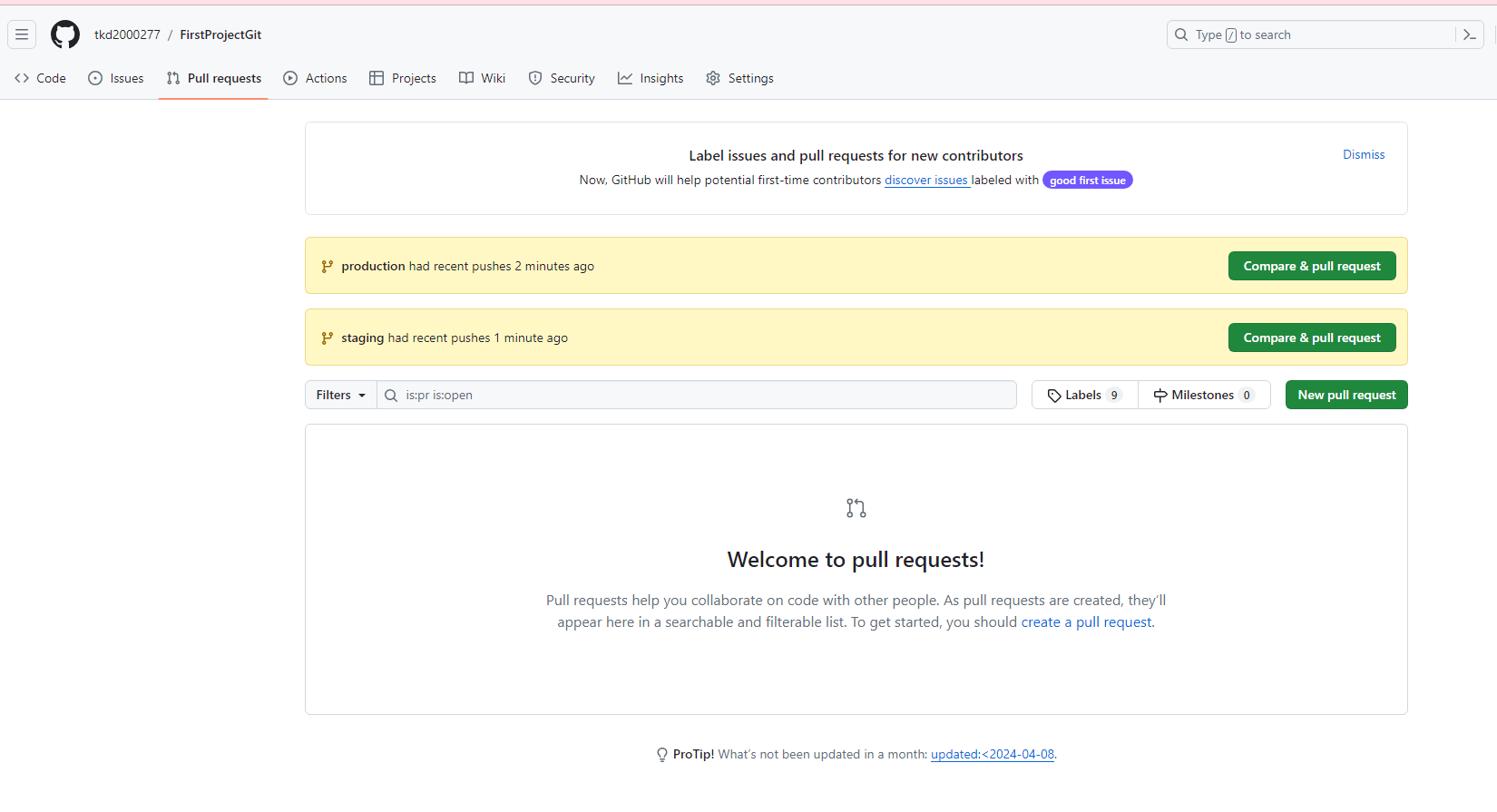Open the Milestones list
The height and width of the screenshot is (812, 1497).
point(1203,395)
